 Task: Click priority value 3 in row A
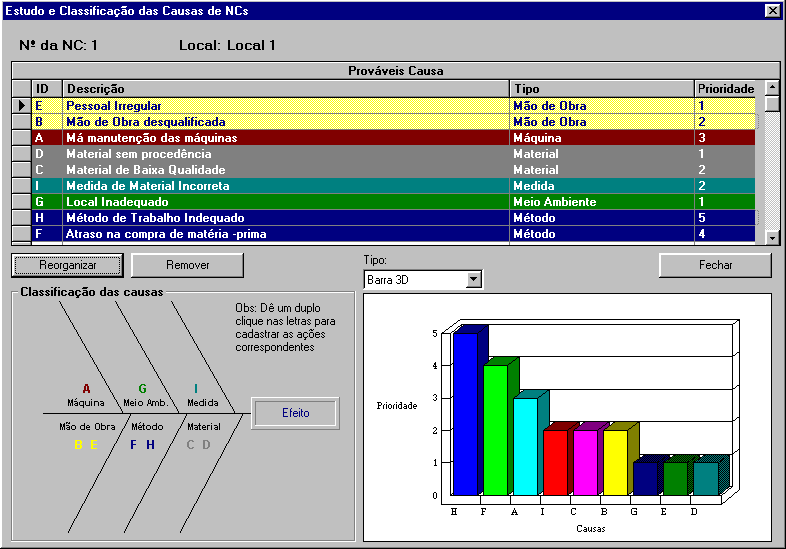725,138
